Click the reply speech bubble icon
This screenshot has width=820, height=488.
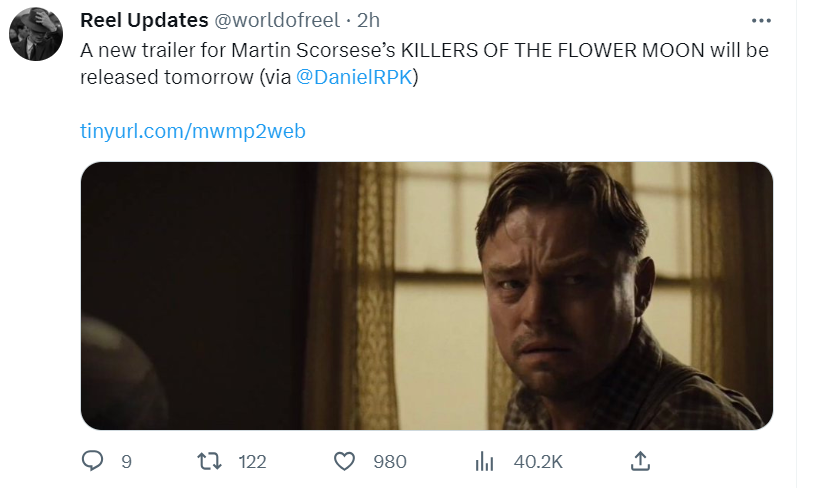(93, 461)
